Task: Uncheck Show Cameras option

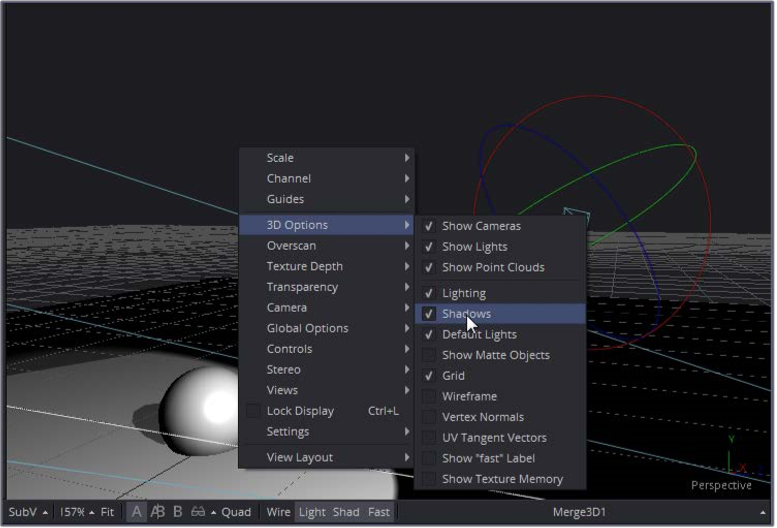Action: (429, 226)
